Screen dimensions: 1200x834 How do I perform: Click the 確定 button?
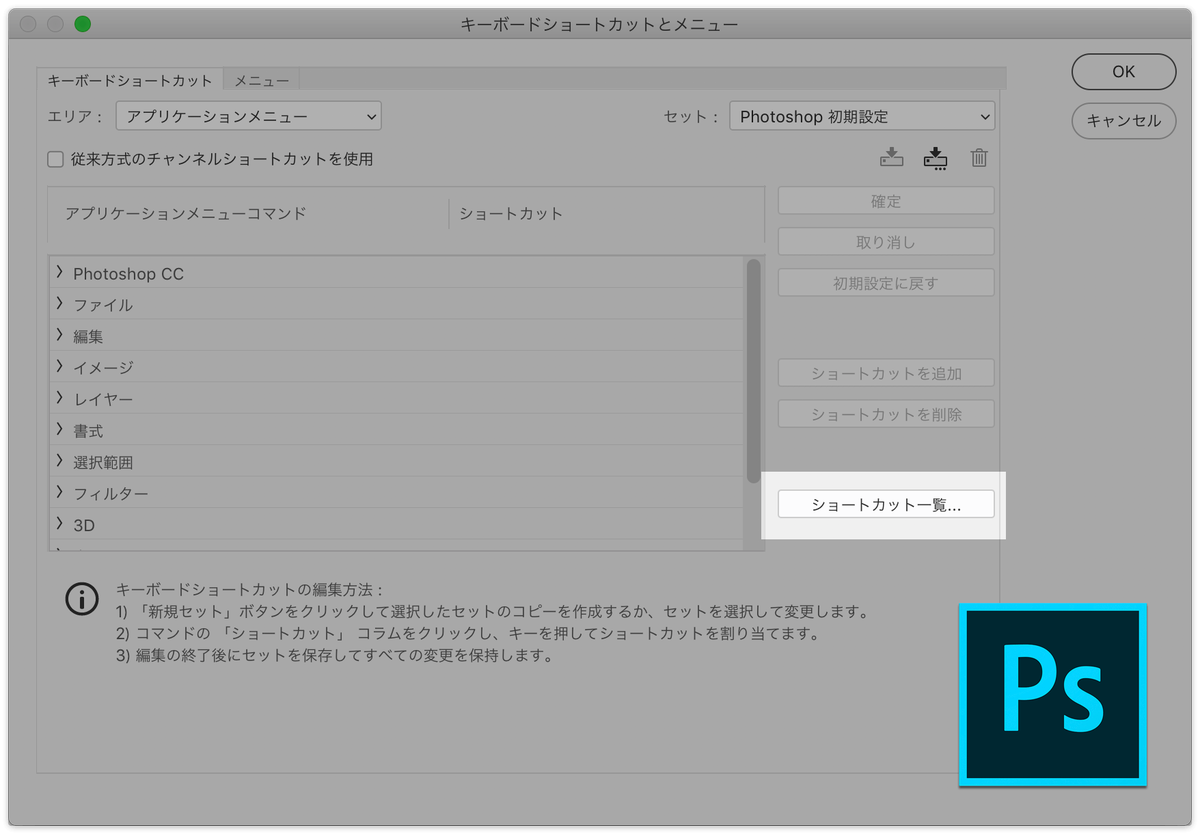point(886,201)
